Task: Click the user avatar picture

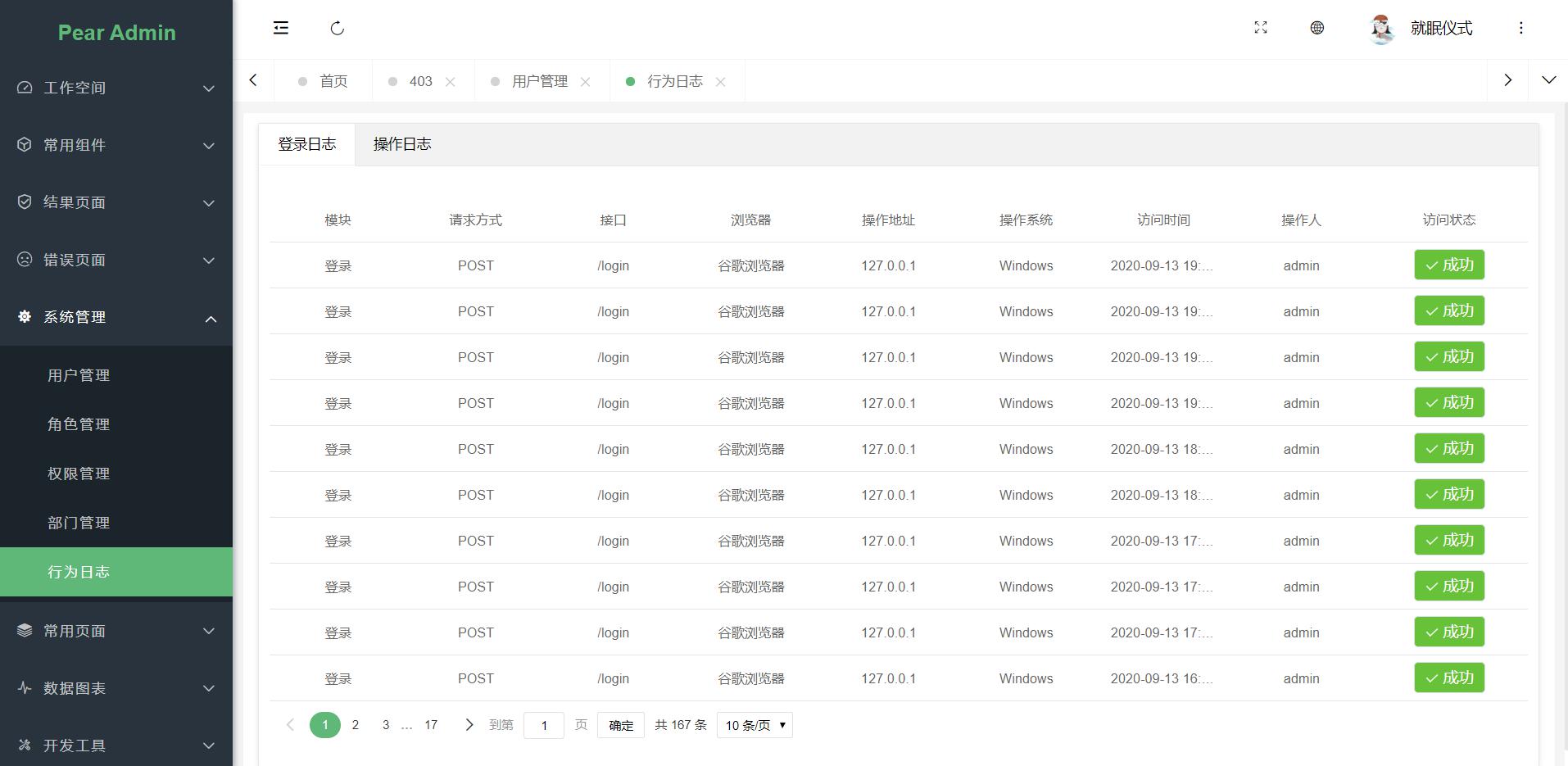Action: point(1381,29)
